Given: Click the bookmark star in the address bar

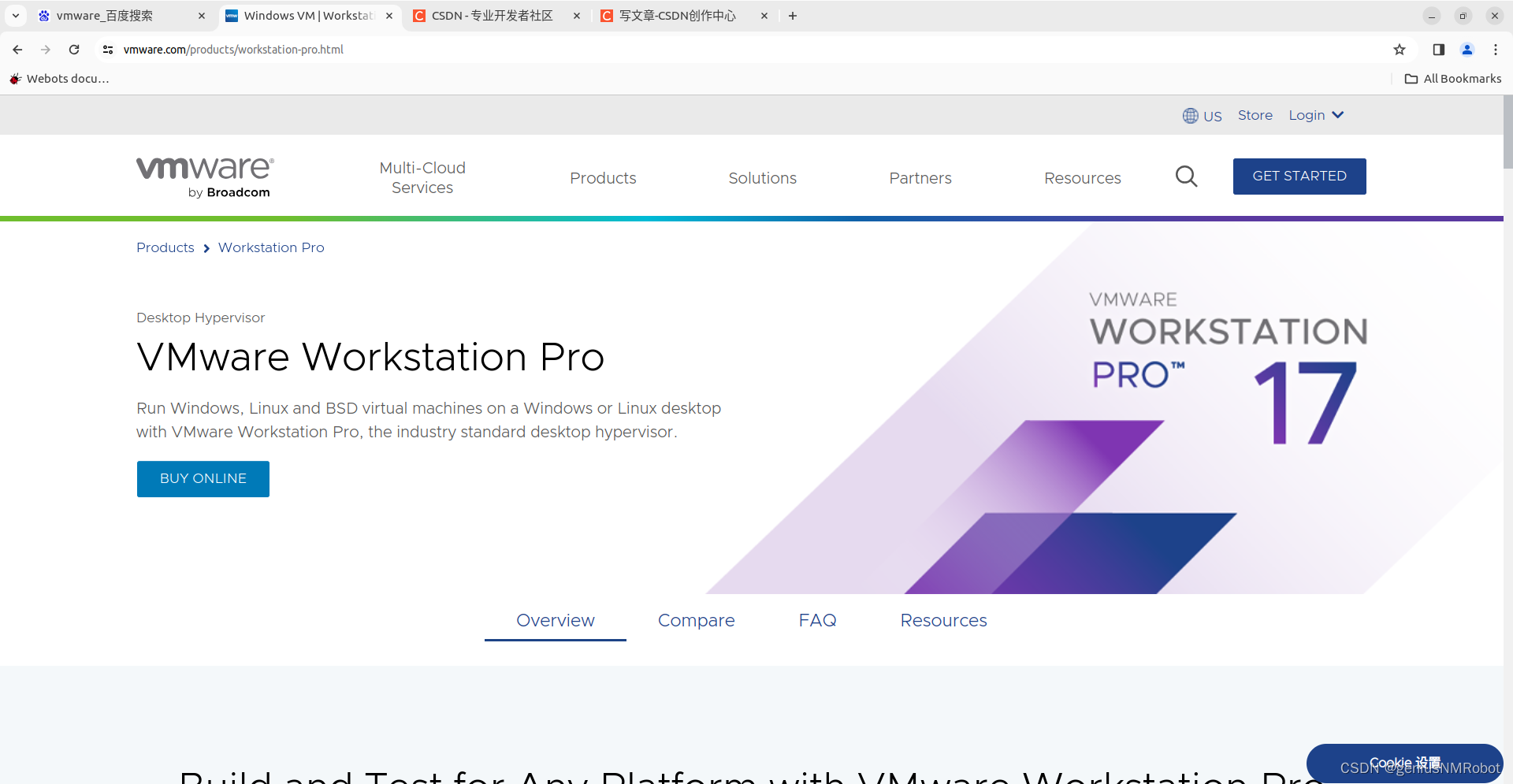Looking at the screenshot, I should [x=1400, y=49].
